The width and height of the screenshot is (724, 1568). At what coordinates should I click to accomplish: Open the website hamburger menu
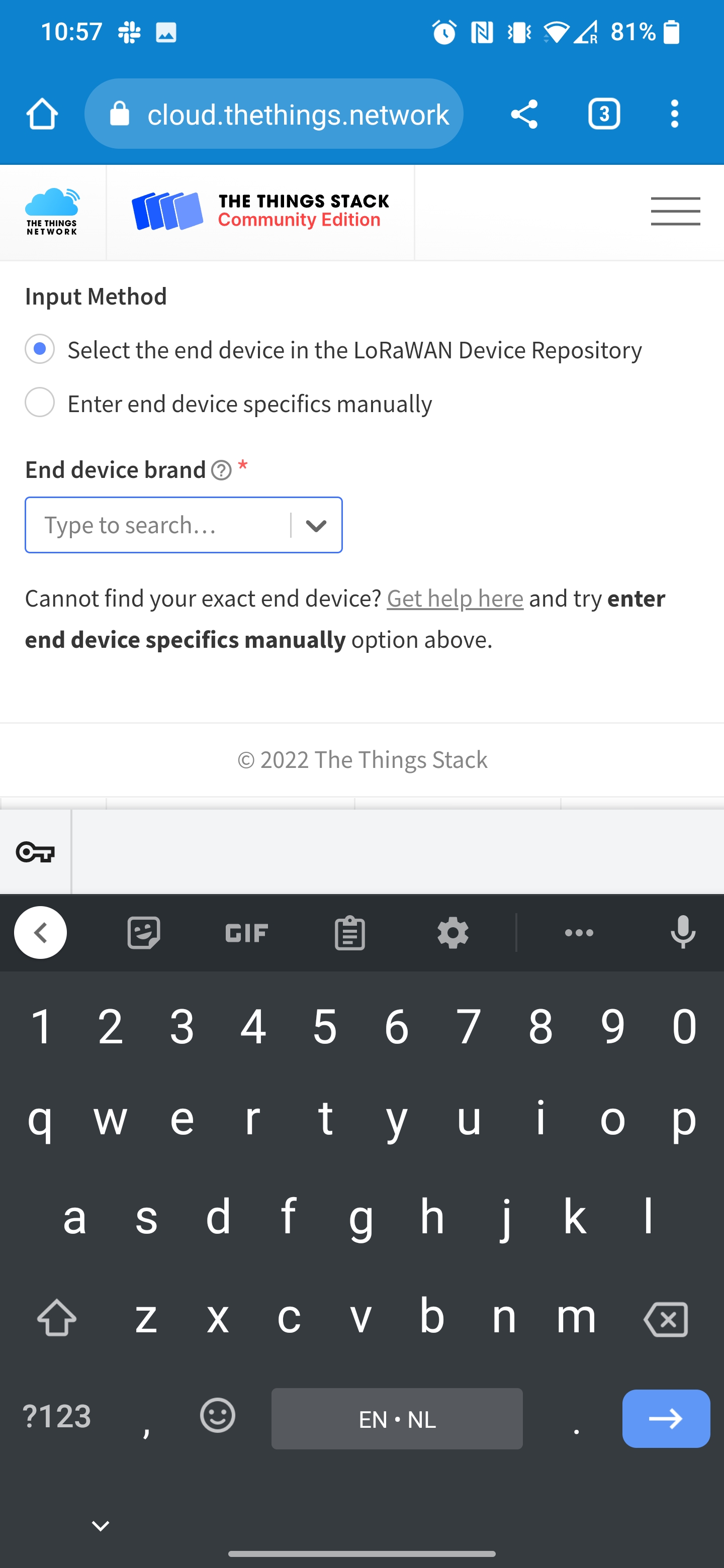pos(675,212)
